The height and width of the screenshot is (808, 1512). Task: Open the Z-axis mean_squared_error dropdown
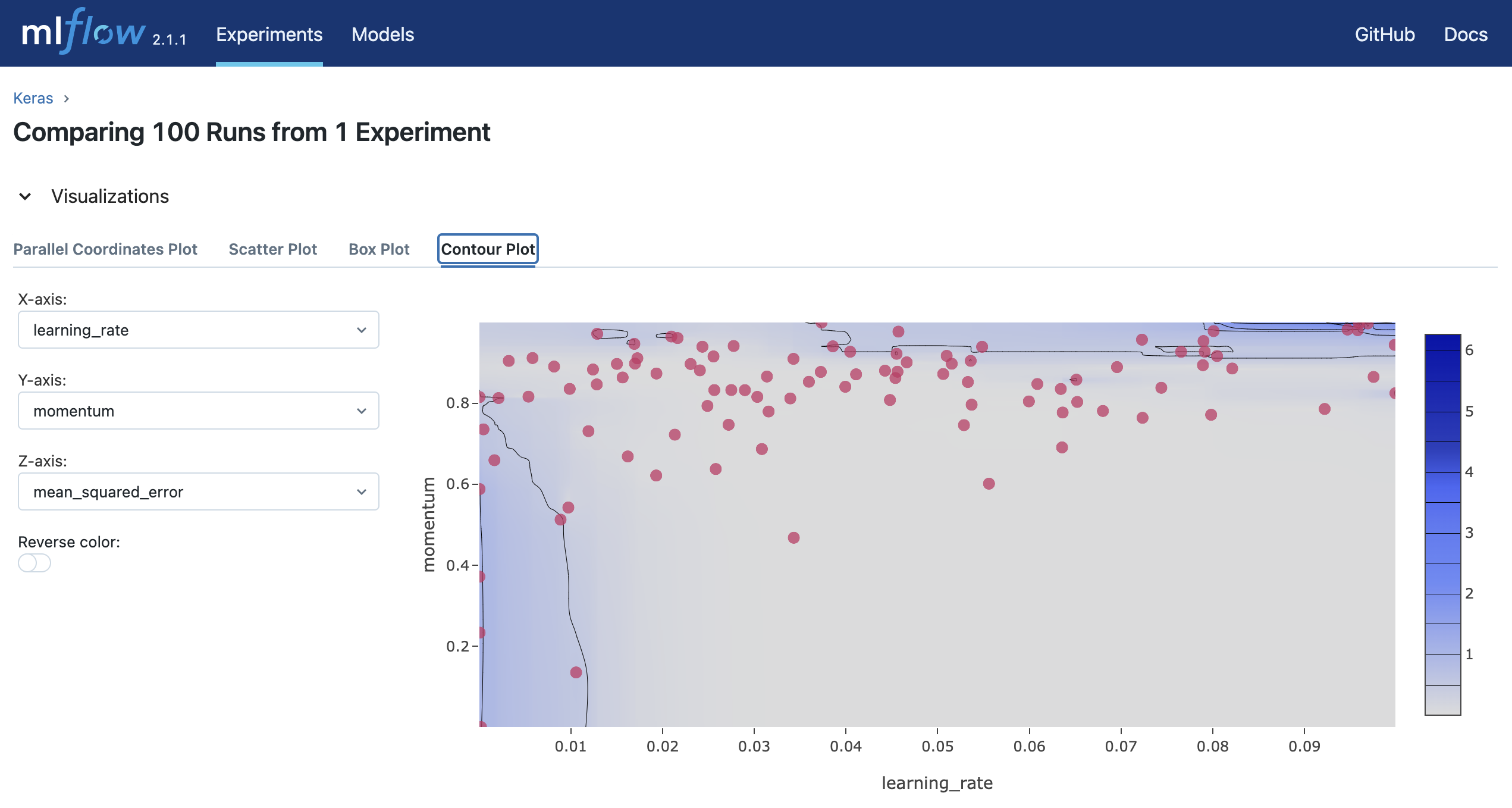click(199, 491)
